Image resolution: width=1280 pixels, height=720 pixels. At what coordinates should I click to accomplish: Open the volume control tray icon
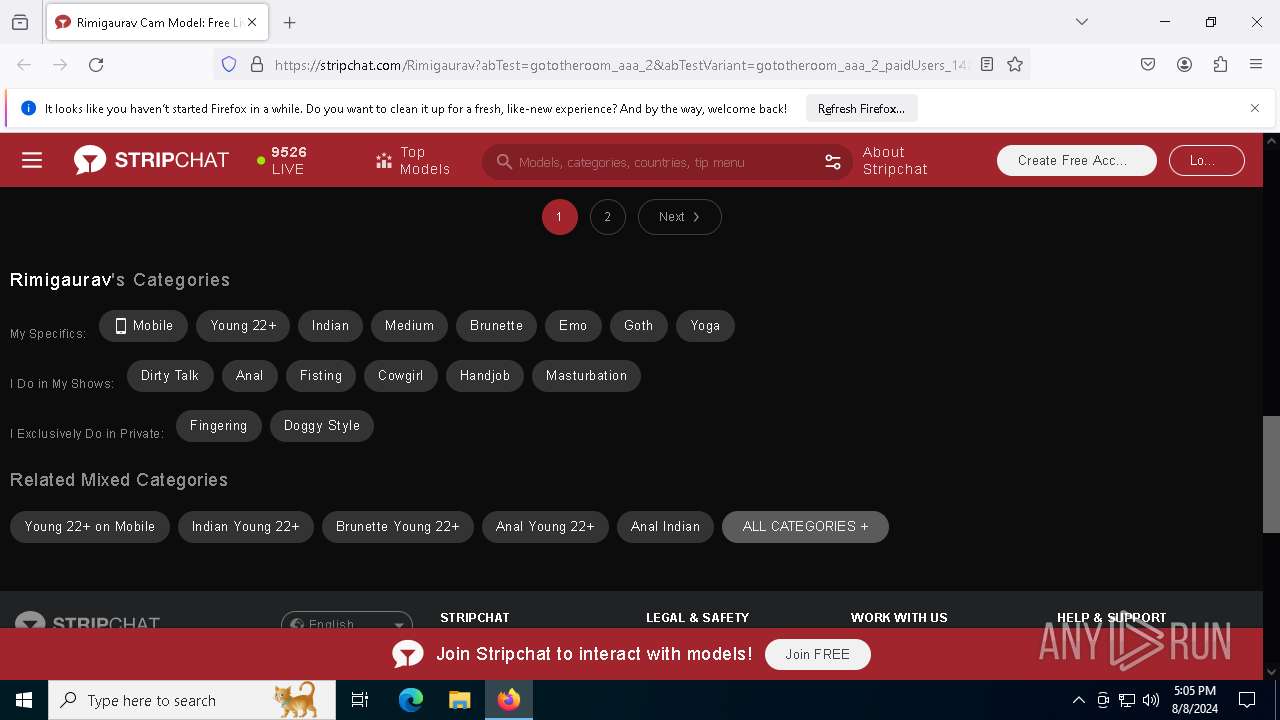click(1151, 700)
